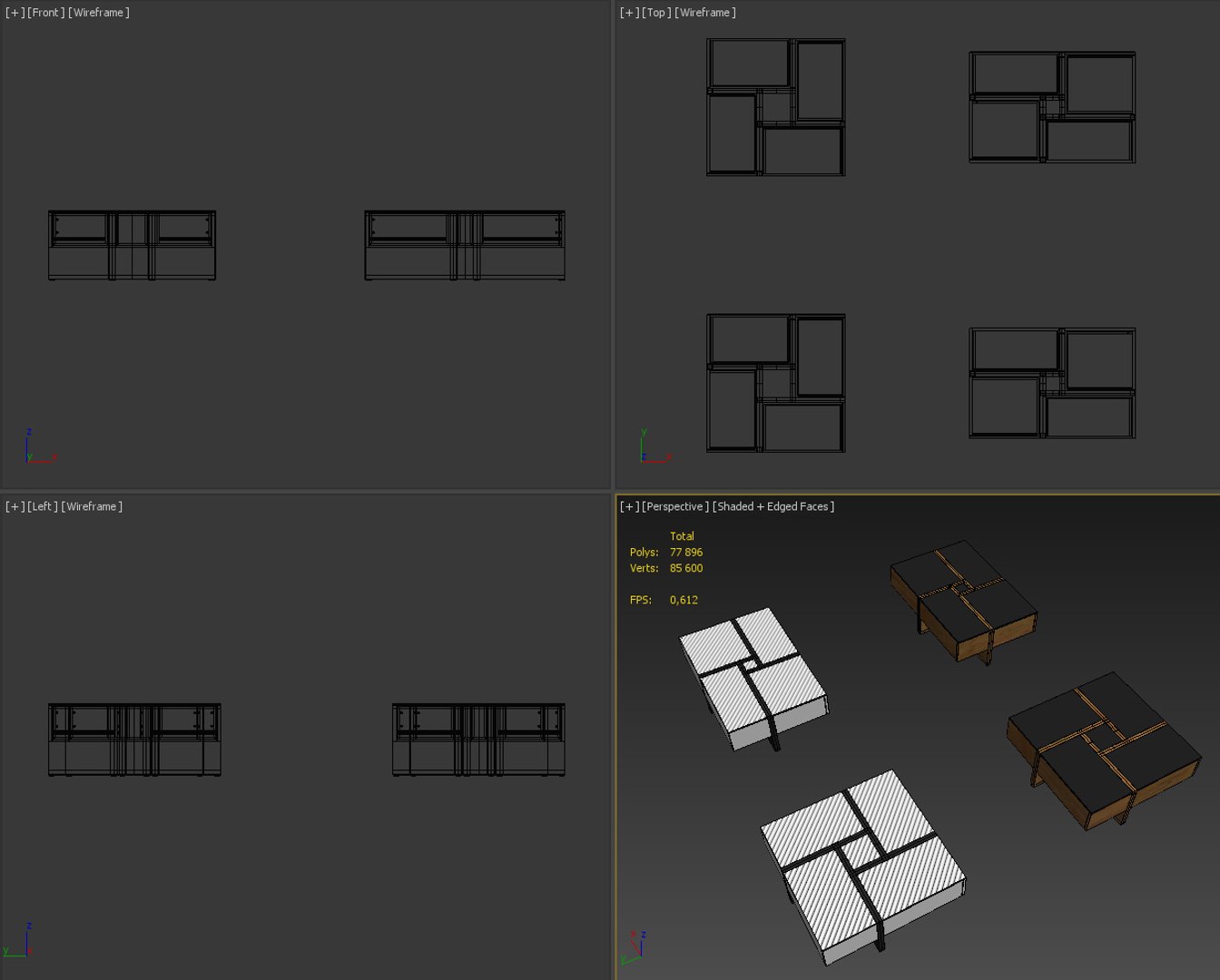
Task: Open Wireframe shading menu in Front viewport
Action: pyautogui.click(x=99, y=13)
